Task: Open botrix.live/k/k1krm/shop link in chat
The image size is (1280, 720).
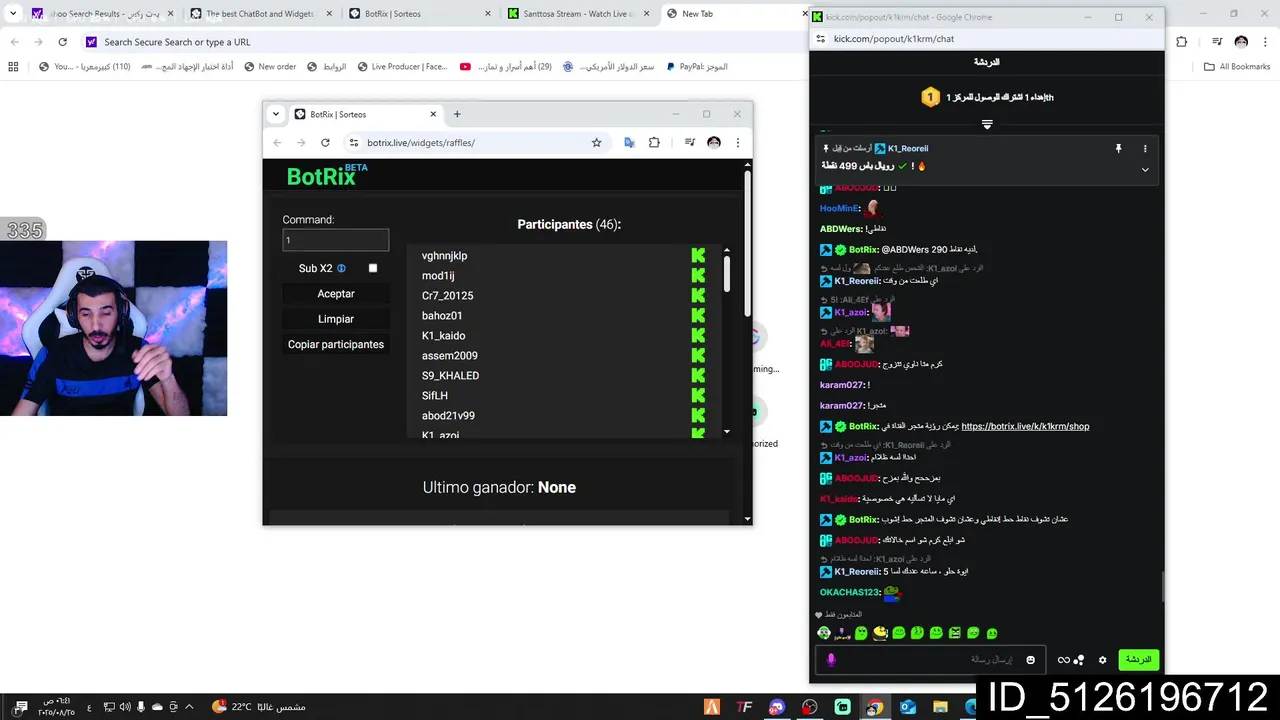Action: [x=1025, y=426]
